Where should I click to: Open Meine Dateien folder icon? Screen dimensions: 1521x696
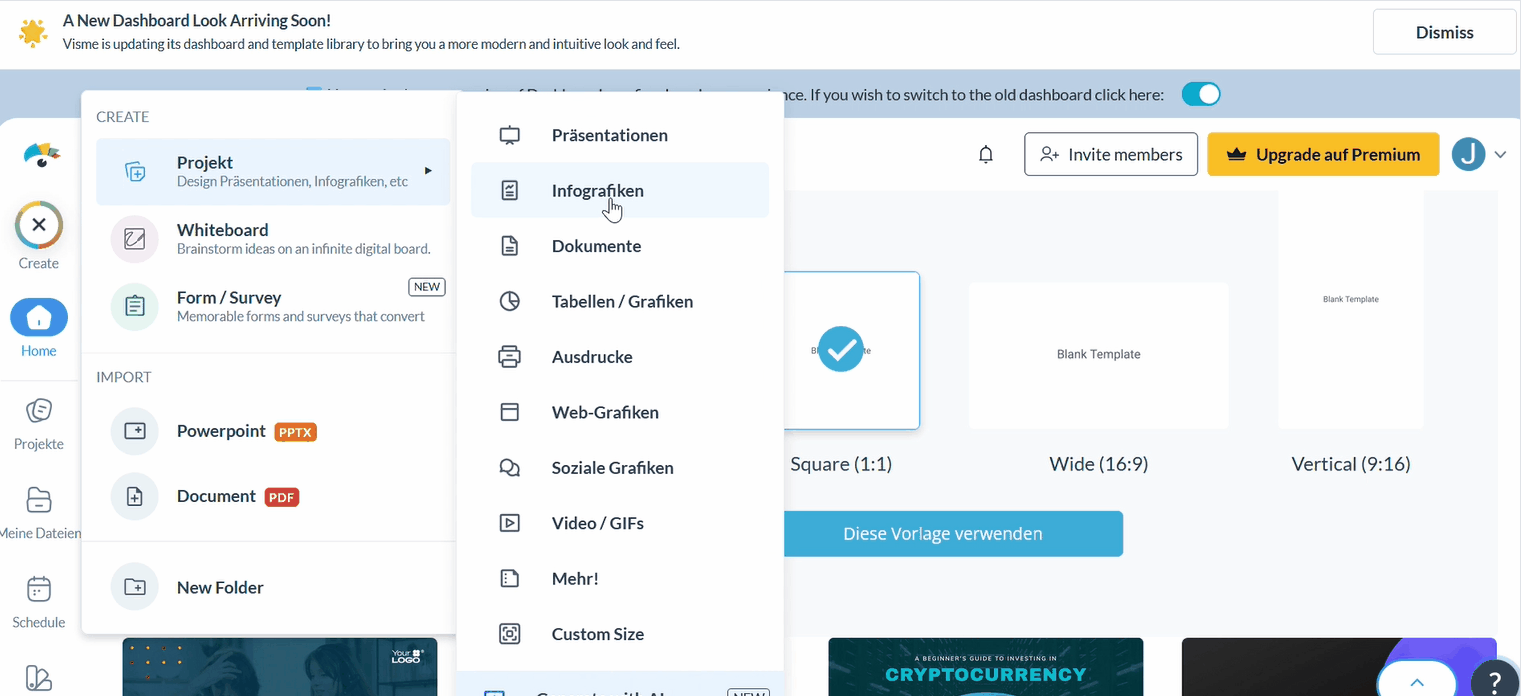[39, 500]
